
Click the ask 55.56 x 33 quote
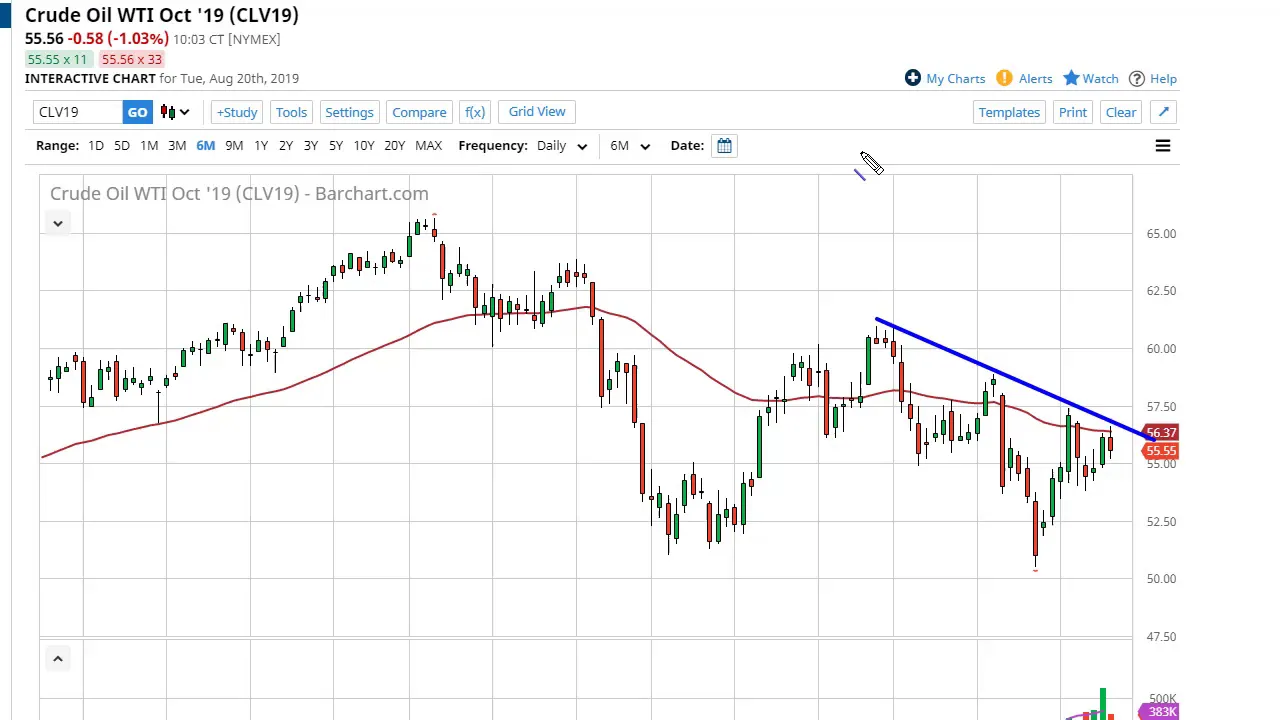(131, 59)
